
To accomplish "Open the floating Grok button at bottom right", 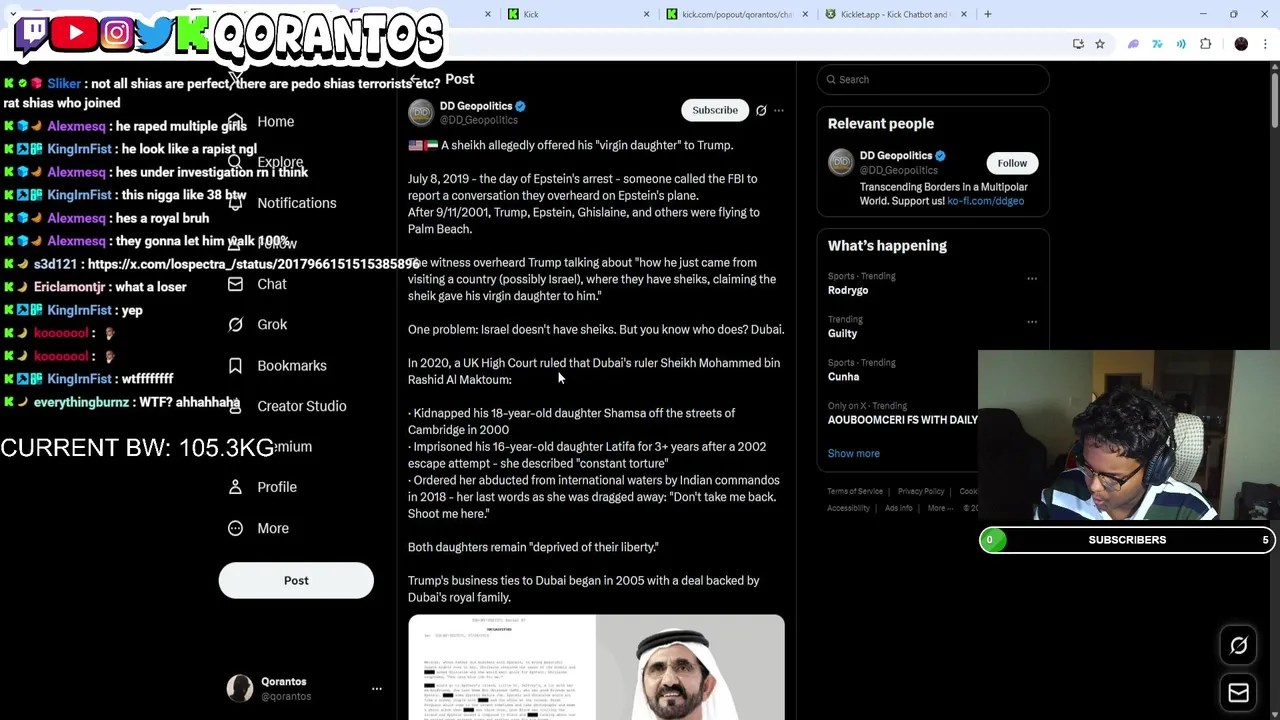I will tap(1238, 646).
